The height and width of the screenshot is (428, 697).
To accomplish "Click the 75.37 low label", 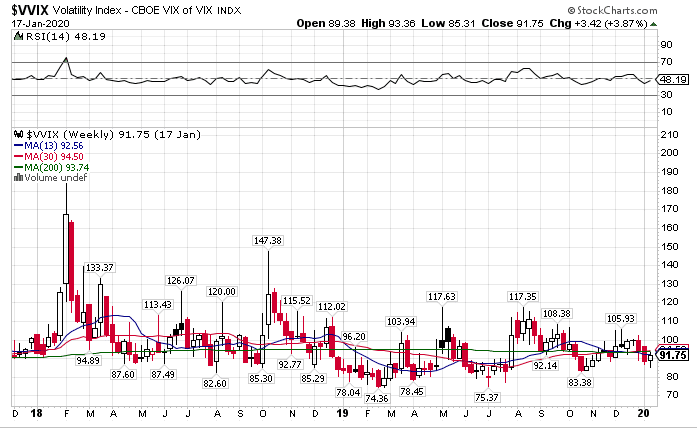I will point(487,397).
